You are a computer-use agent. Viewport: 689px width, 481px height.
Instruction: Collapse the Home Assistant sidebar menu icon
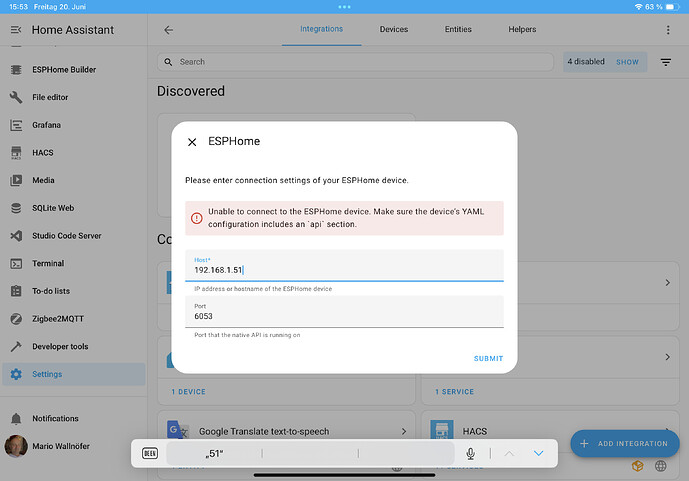(16, 30)
